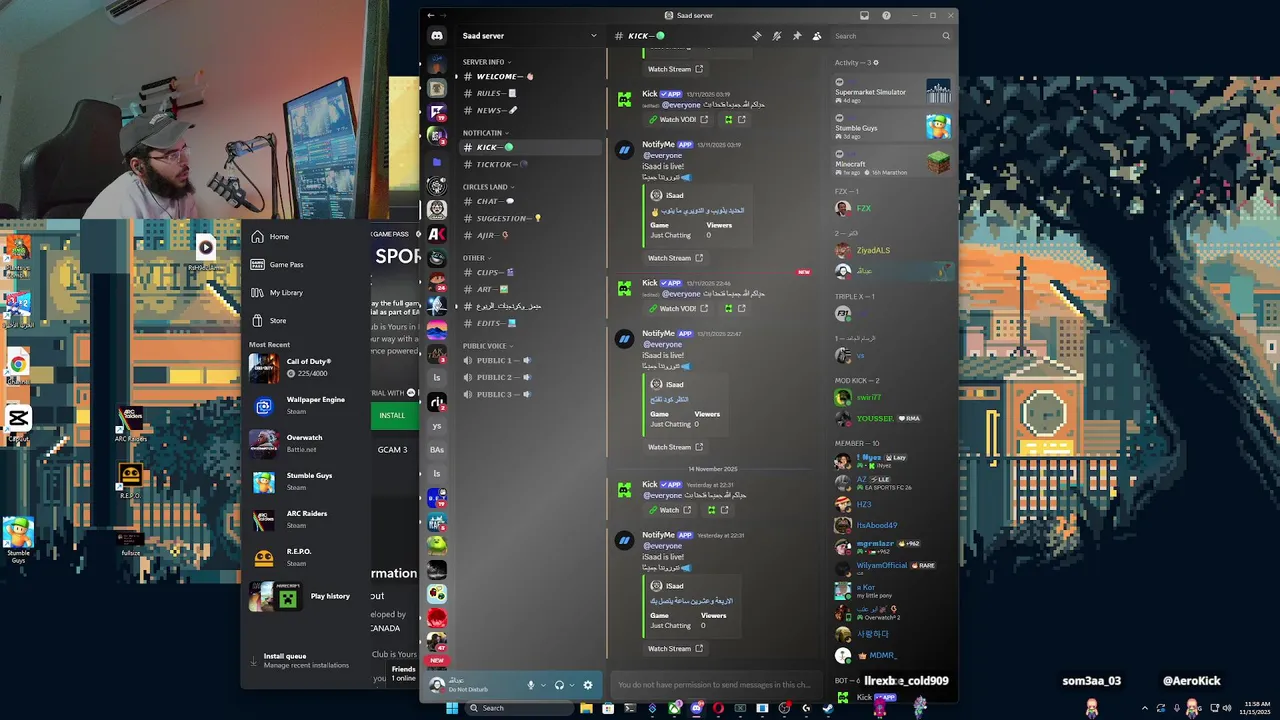Open Steam icon on taskbar

click(x=828, y=708)
